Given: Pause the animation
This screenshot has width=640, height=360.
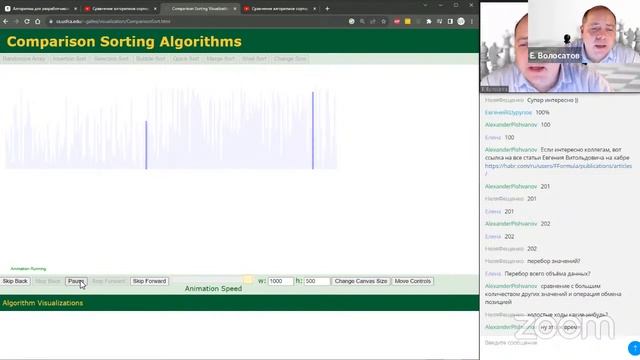Looking at the screenshot, I should tap(76, 281).
